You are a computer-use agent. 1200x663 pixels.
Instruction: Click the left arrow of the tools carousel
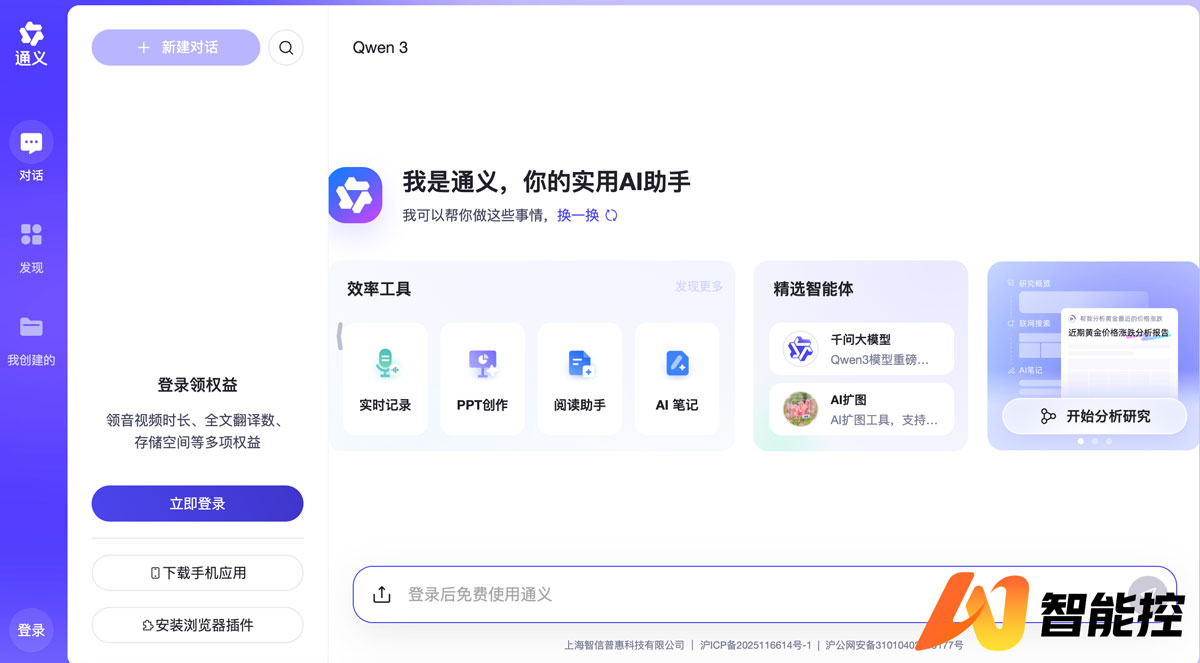click(340, 337)
